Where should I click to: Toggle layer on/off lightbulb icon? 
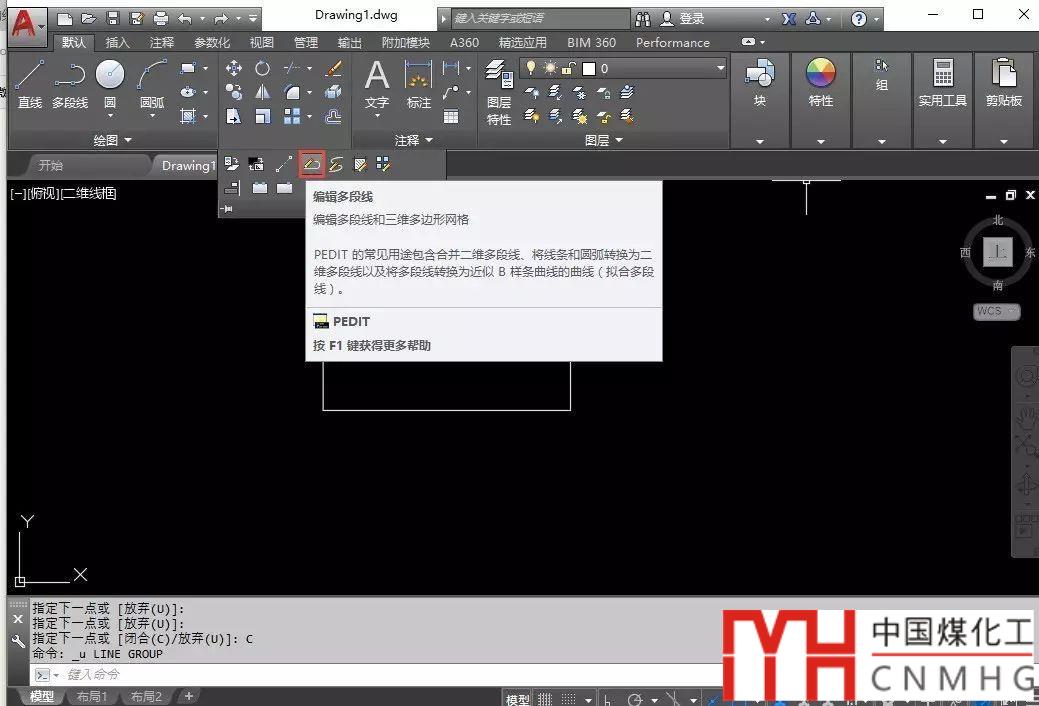pos(531,69)
